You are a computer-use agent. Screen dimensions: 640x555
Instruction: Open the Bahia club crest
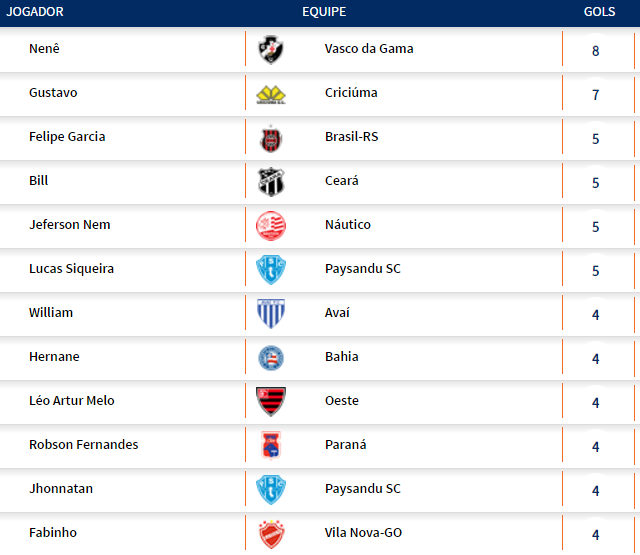tap(271, 358)
